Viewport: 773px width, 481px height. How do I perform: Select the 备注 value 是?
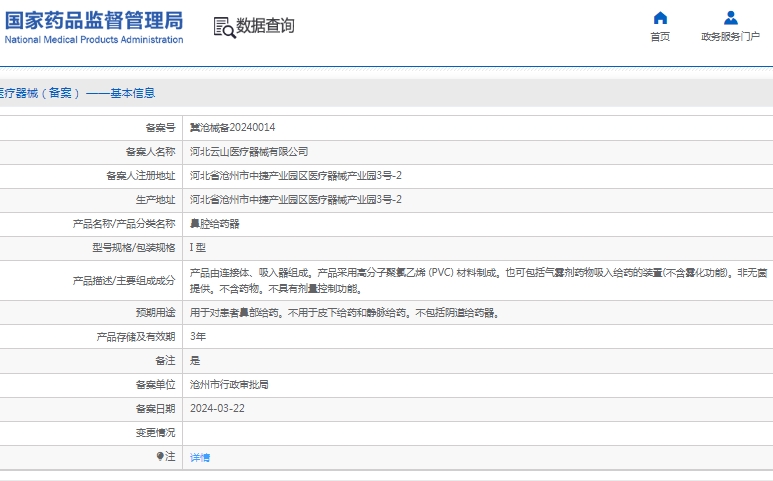[195, 361]
